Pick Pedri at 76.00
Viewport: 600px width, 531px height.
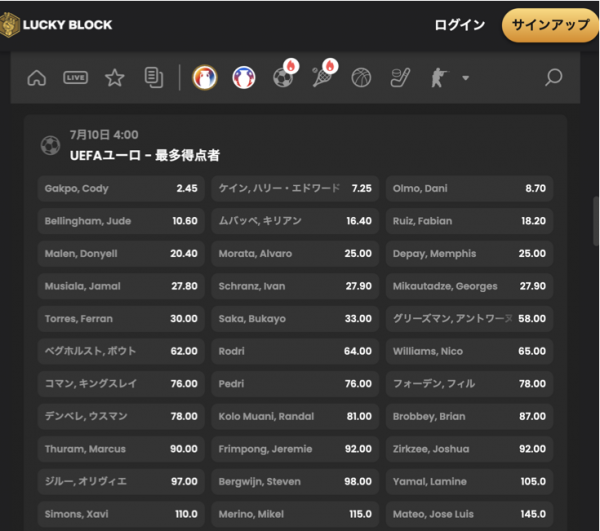point(295,384)
